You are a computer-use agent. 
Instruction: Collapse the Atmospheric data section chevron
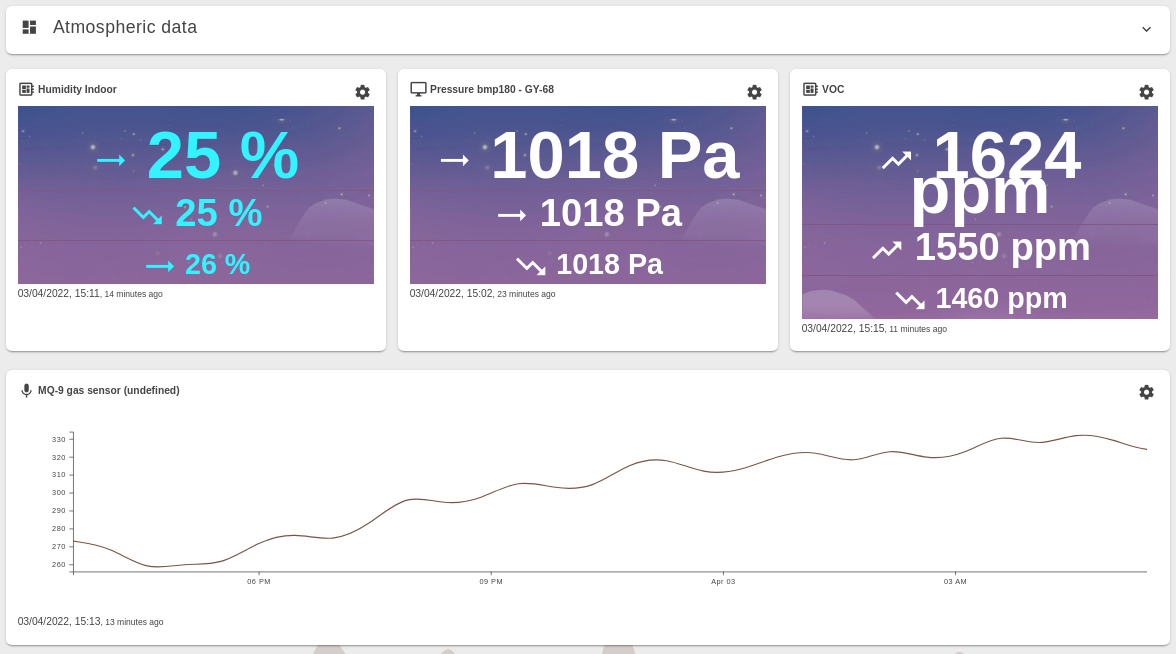[x=1146, y=29]
